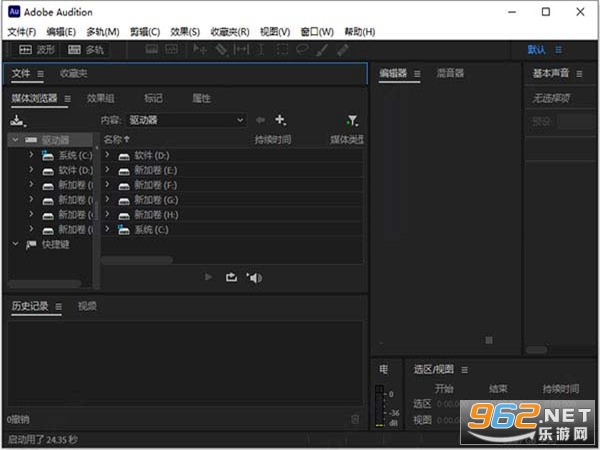Open the 编辑(E) menu
The image size is (600, 450).
(x=61, y=32)
